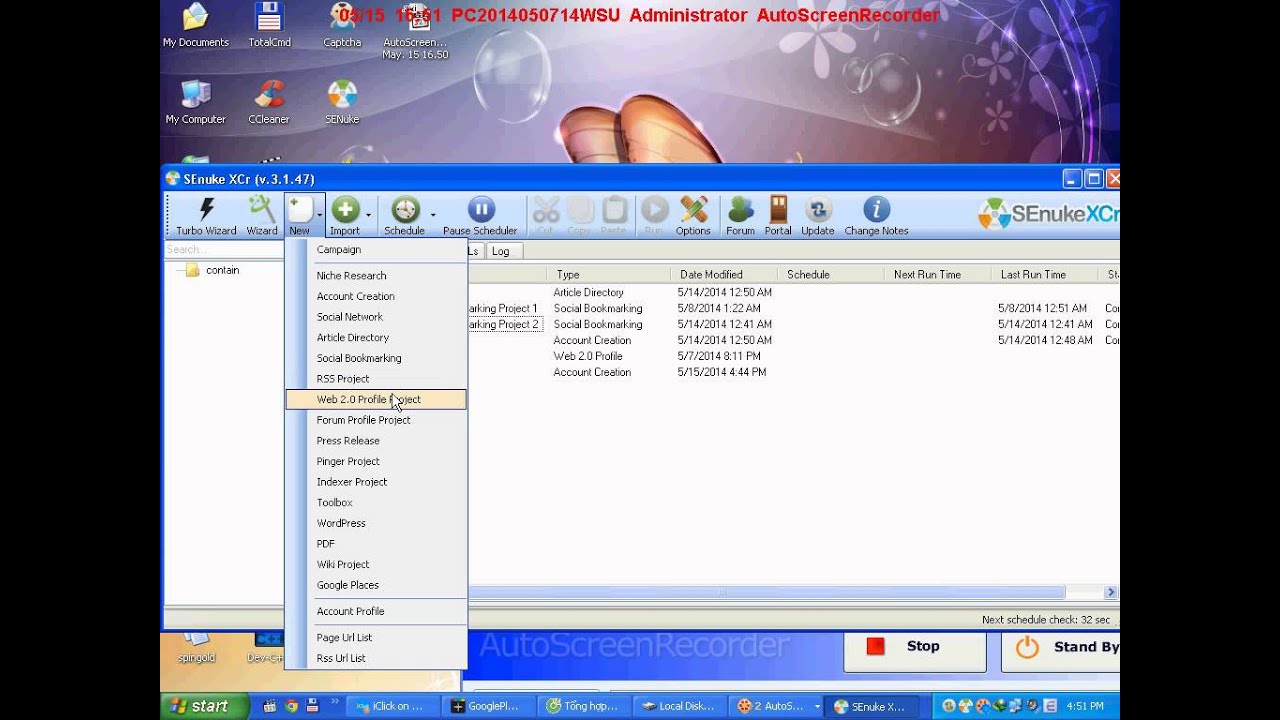Select Press Release menu entry
The image size is (1280, 720).
point(376,441)
